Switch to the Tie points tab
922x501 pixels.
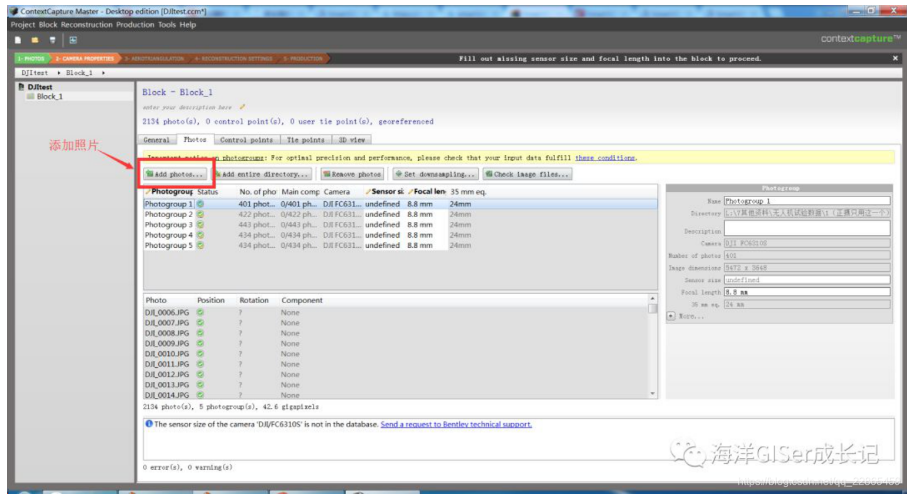click(x=306, y=140)
